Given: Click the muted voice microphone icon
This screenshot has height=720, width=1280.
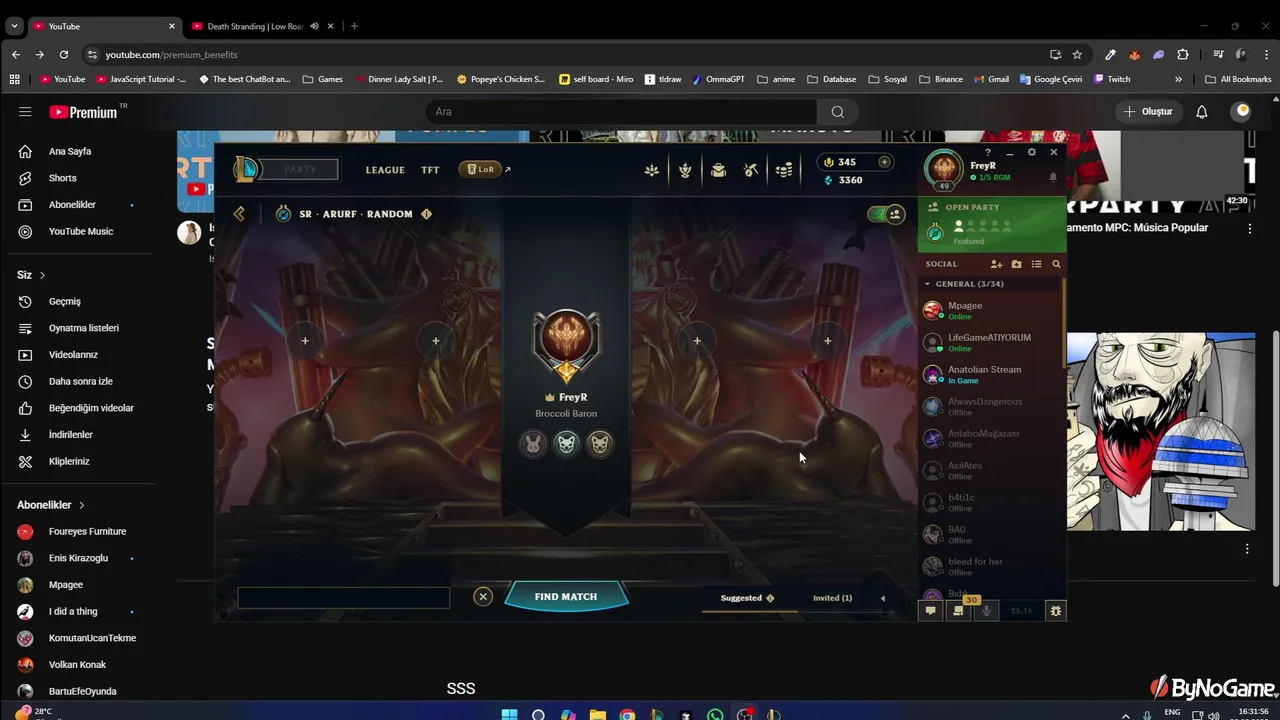Looking at the screenshot, I should click(x=987, y=610).
